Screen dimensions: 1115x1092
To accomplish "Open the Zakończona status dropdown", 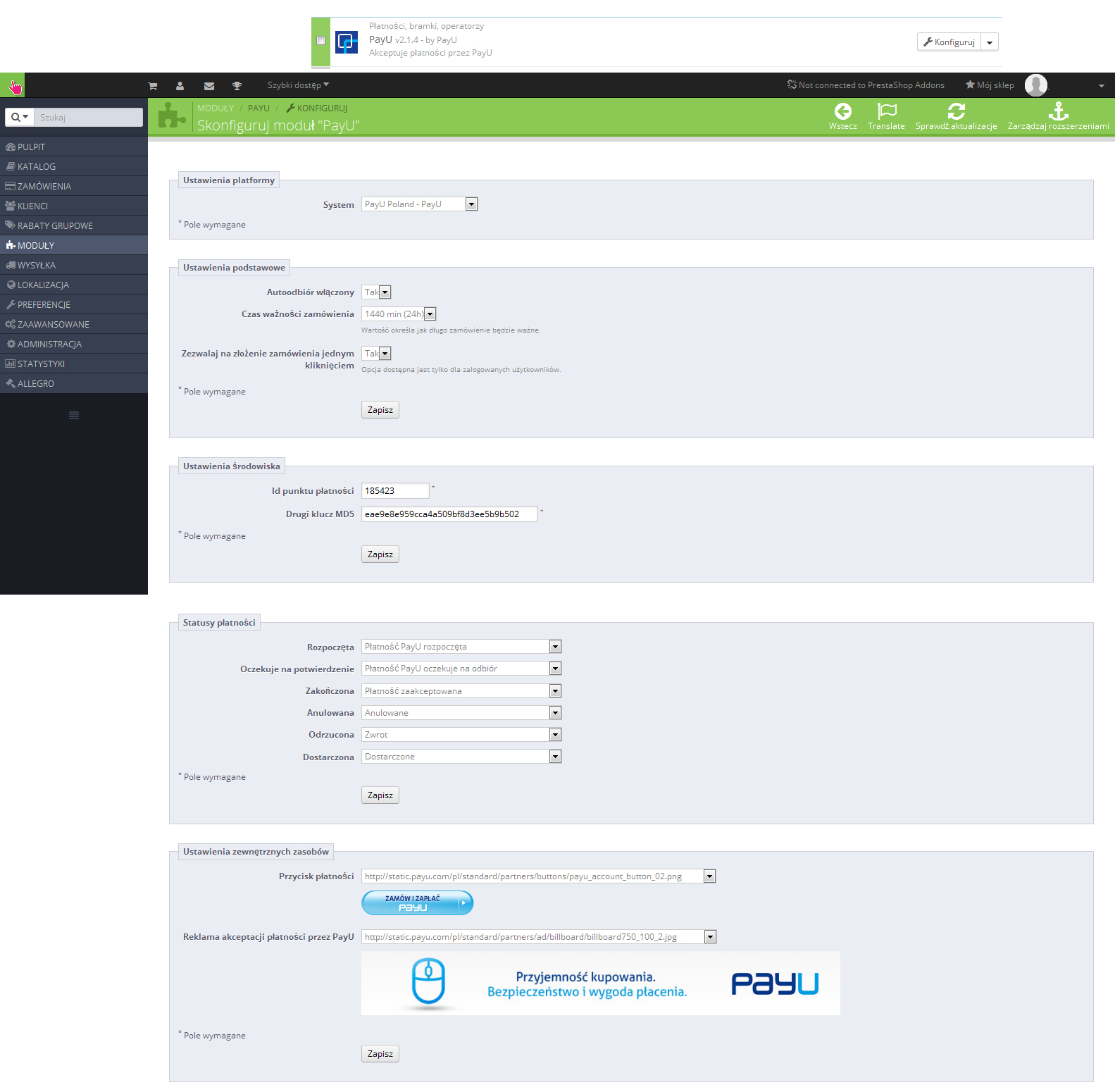I will click(x=461, y=691).
